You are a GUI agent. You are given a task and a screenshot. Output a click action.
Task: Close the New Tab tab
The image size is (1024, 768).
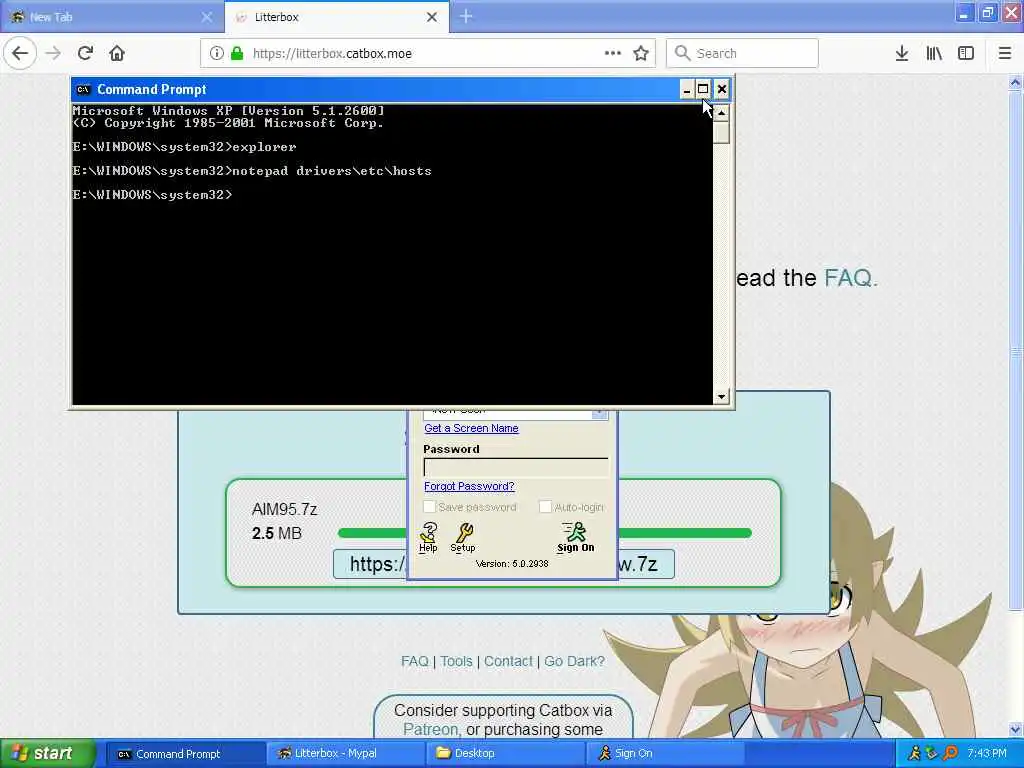coord(207,17)
